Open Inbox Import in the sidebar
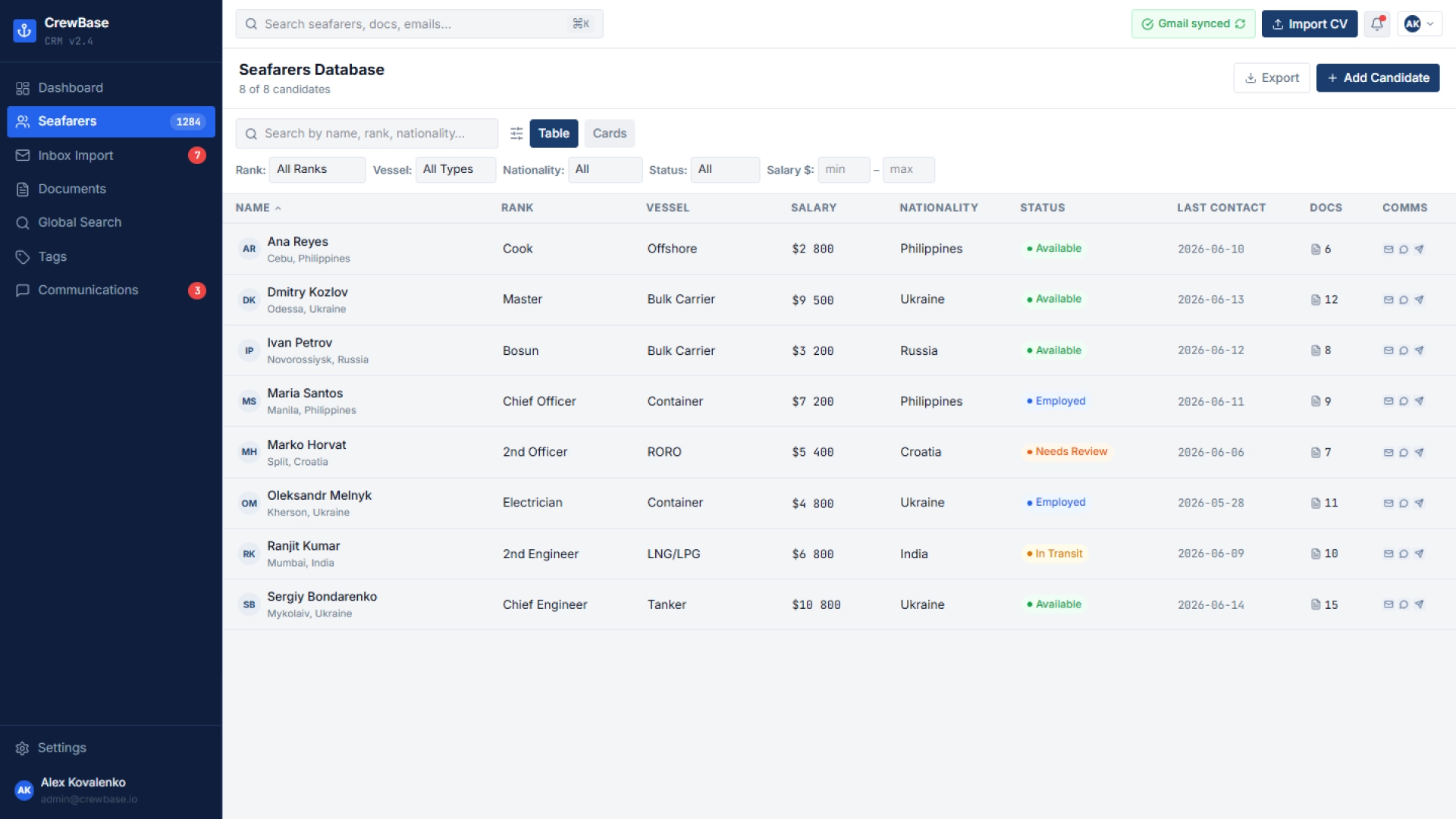Viewport: 1456px width, 819px height. (x=111, y=155)
